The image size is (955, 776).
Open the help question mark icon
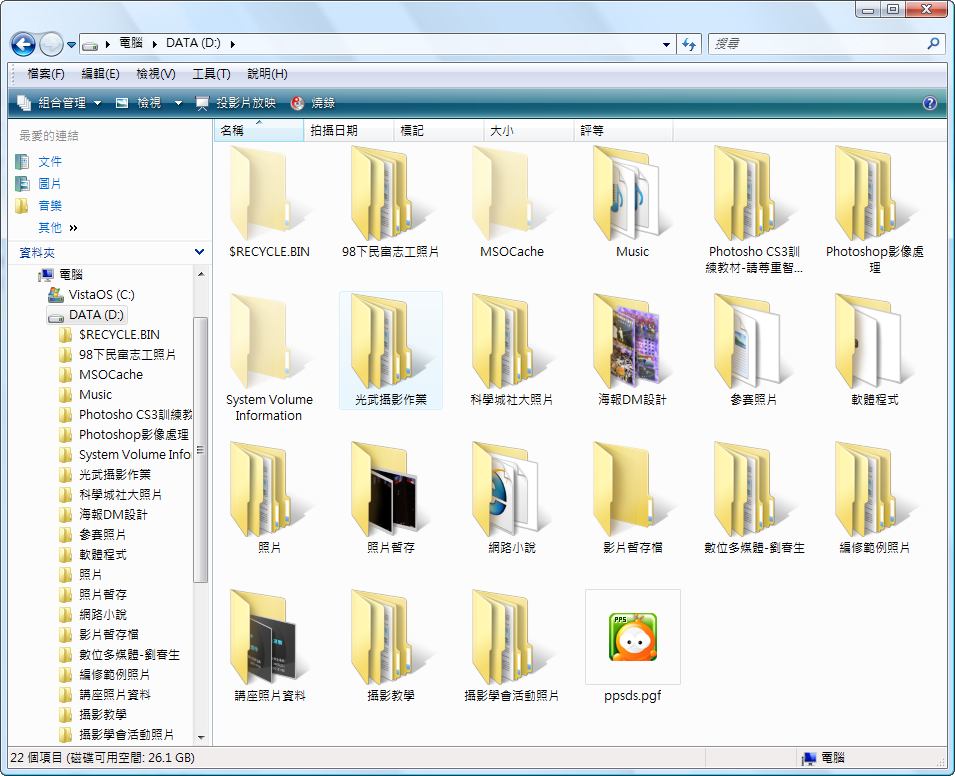[x=929, y=103]
